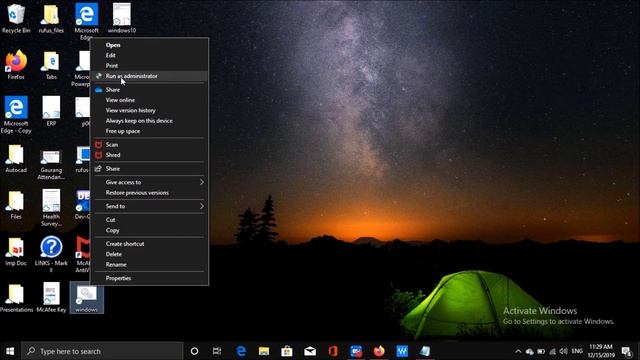The width and height of the screenshot is (640, 360).
Task: Click McAfee Shred in context menu
Action: click(113, 155)
